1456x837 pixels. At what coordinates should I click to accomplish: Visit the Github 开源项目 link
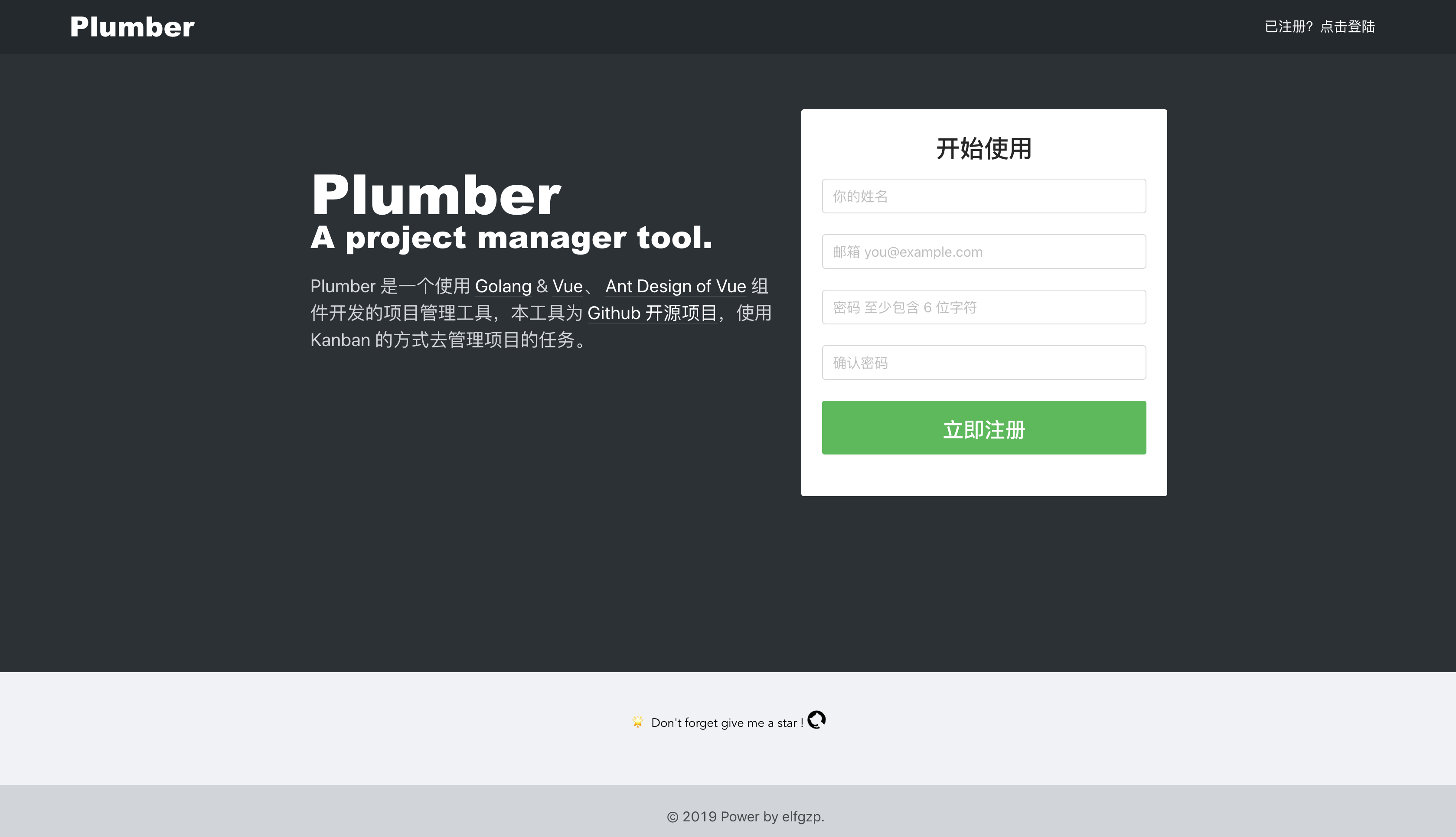pyautogui.click(x=652, y=313)
